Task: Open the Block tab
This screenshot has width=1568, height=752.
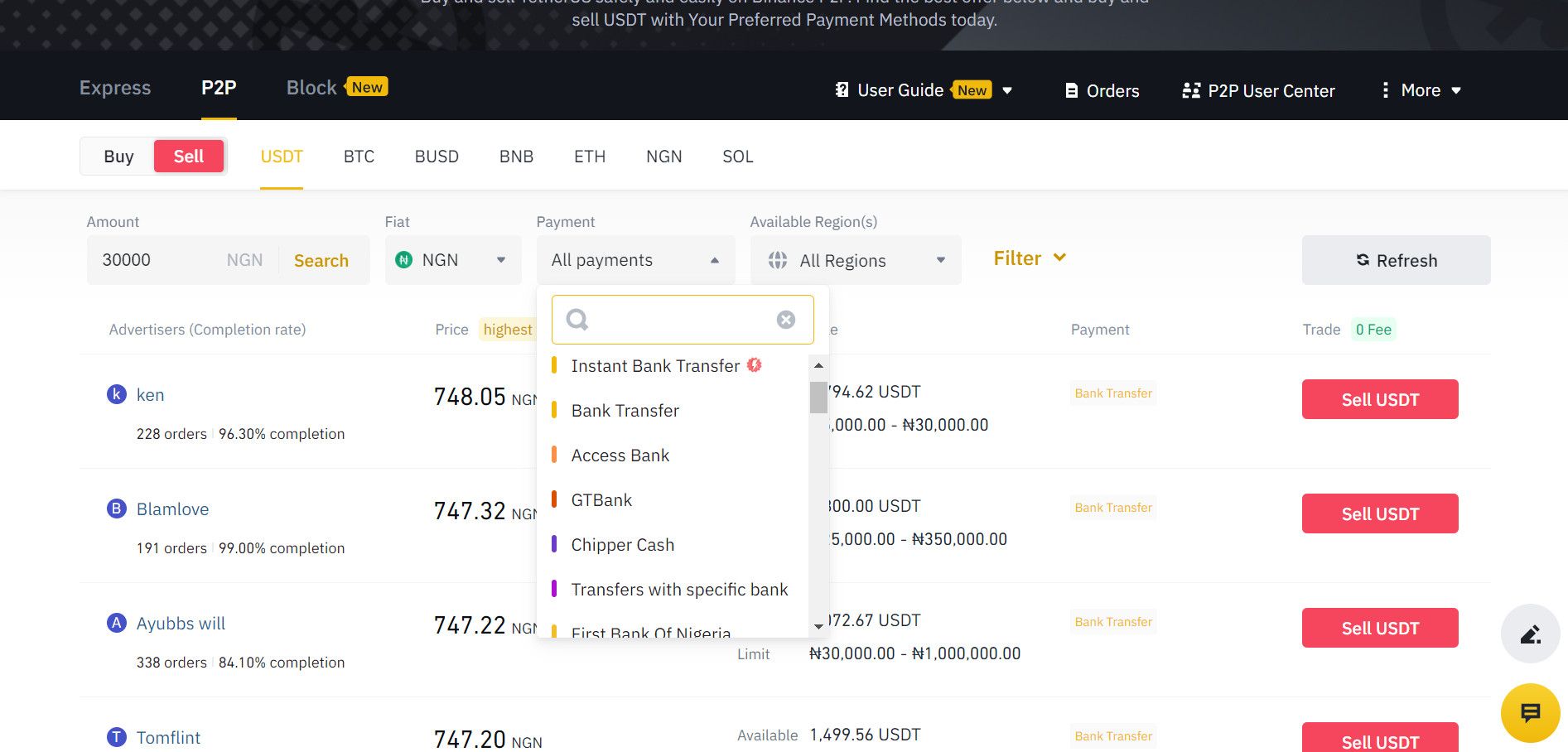Action: pyautogui.click(x=311, y=88)
